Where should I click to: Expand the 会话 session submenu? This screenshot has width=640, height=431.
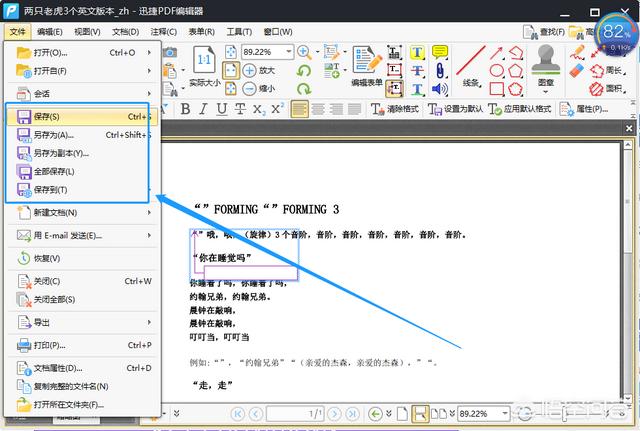[149, 94]
